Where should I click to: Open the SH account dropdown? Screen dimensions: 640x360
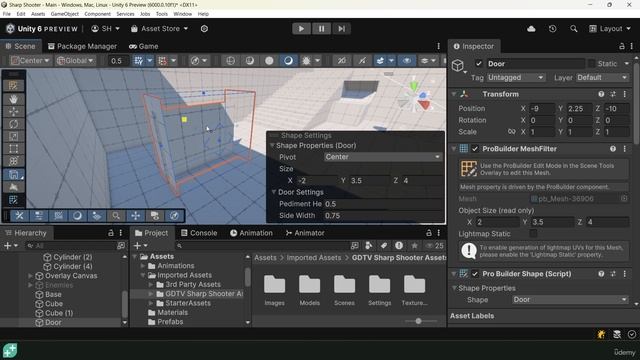pyautogui.click(x=105, y=29)
